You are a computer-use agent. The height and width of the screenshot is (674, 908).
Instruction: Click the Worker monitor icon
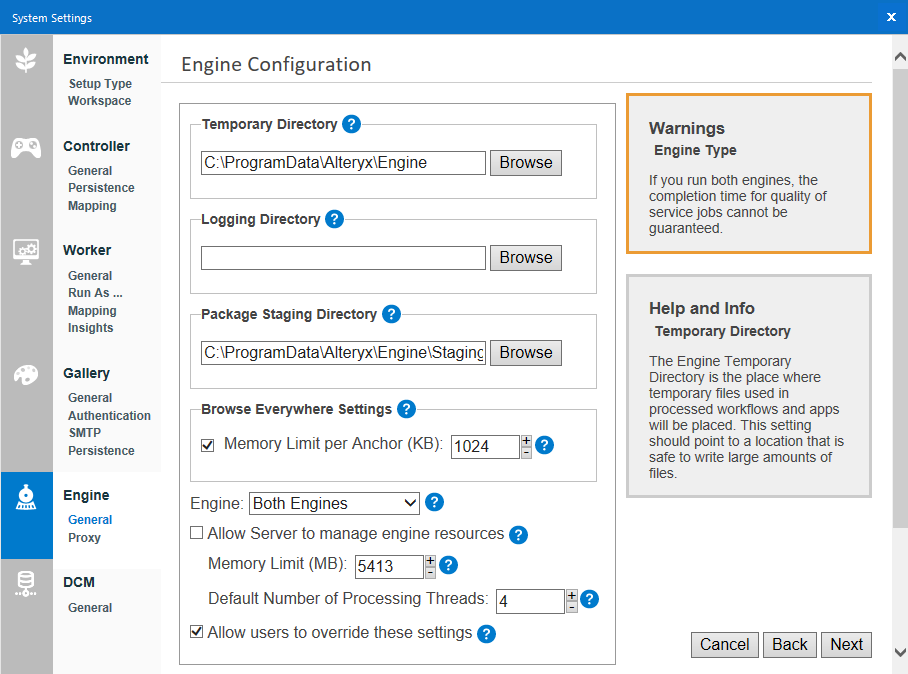click(27, 252)
